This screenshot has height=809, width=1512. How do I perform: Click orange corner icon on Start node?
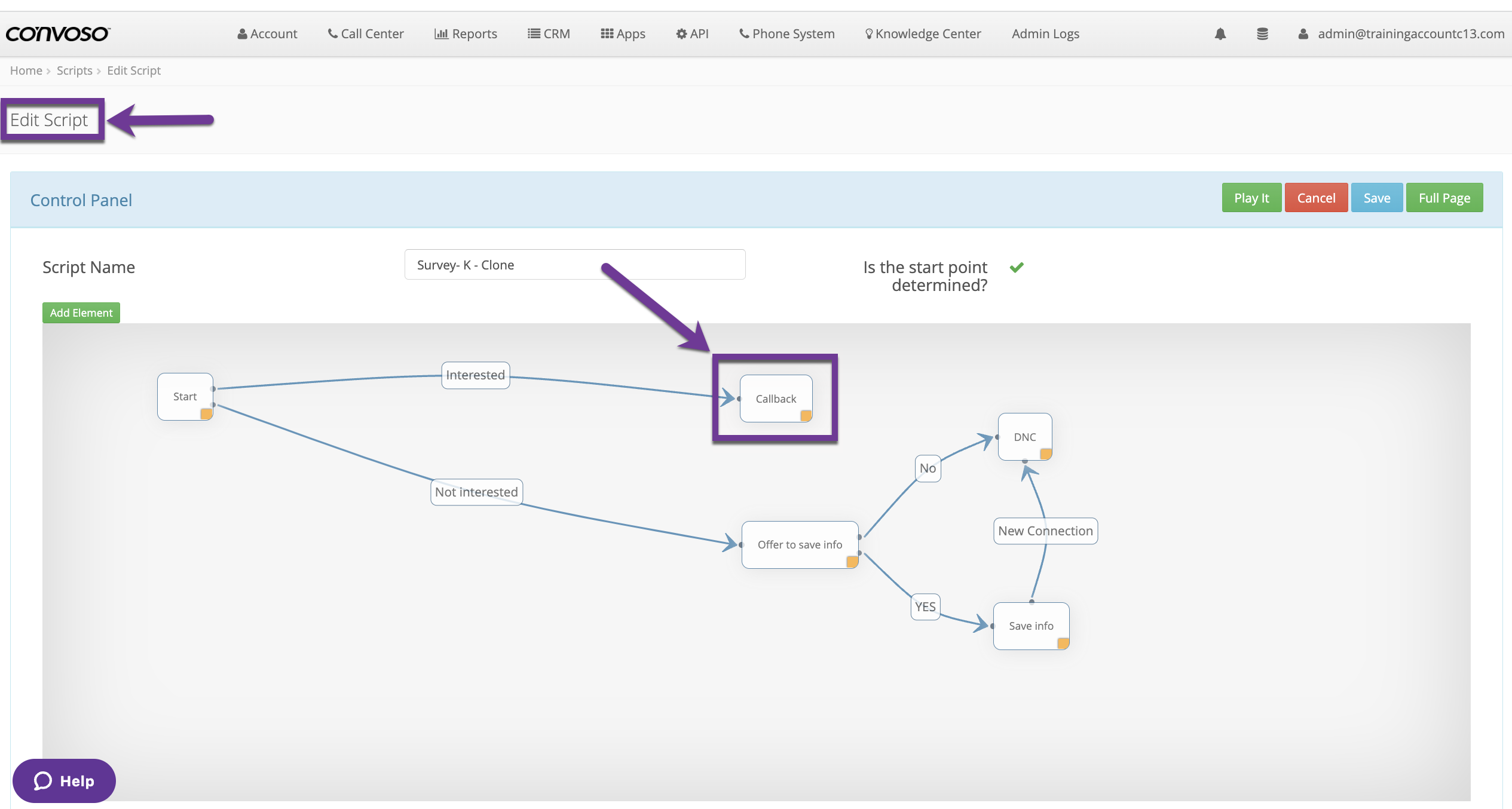click(x=206, y=413)
